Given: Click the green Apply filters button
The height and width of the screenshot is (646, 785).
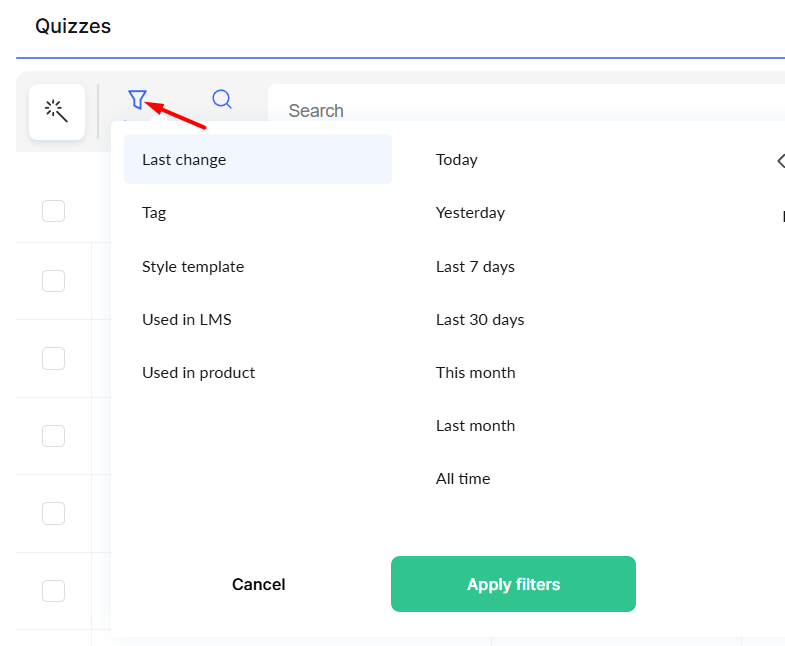Looking at the screenshot, I should 513,584.
